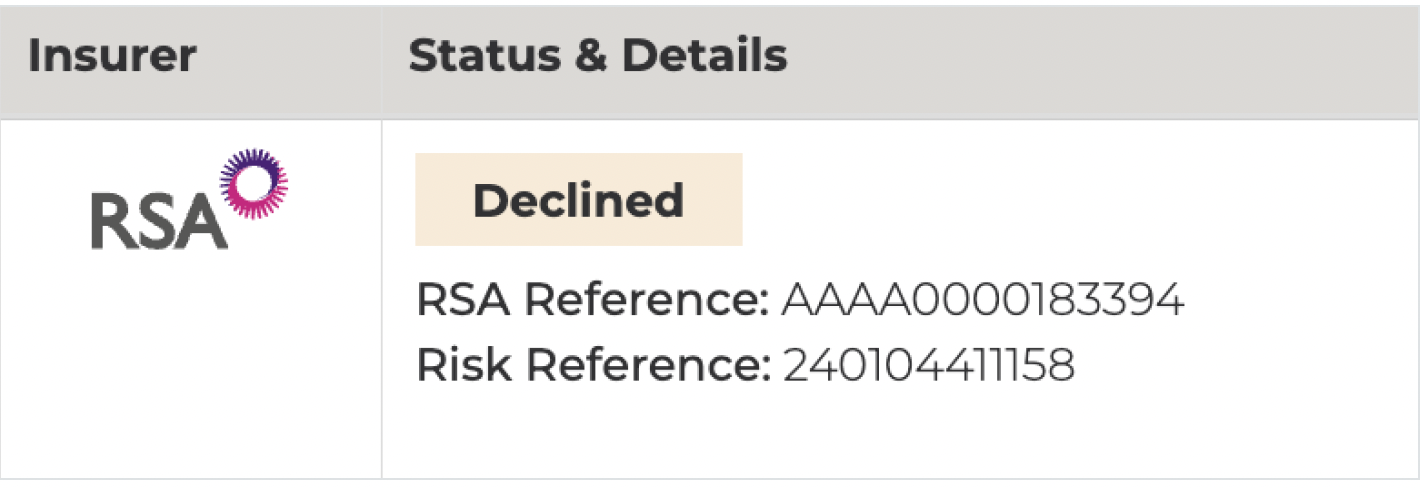Click the Risk Reference label
This screenshot has width=1420, height=488.
[592, 366]
